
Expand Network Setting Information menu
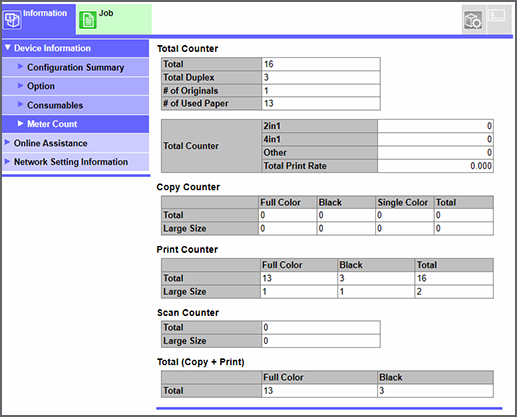click(x=75, y=162)
